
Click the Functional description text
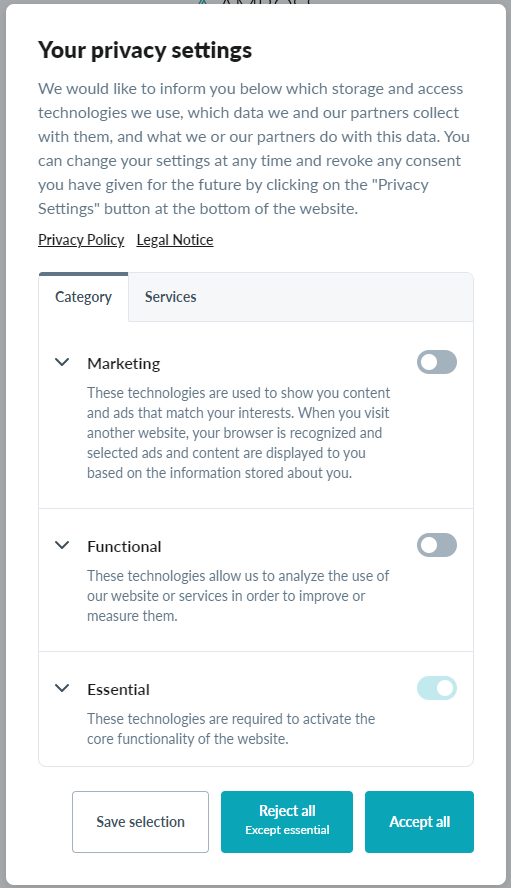point(238,596)
